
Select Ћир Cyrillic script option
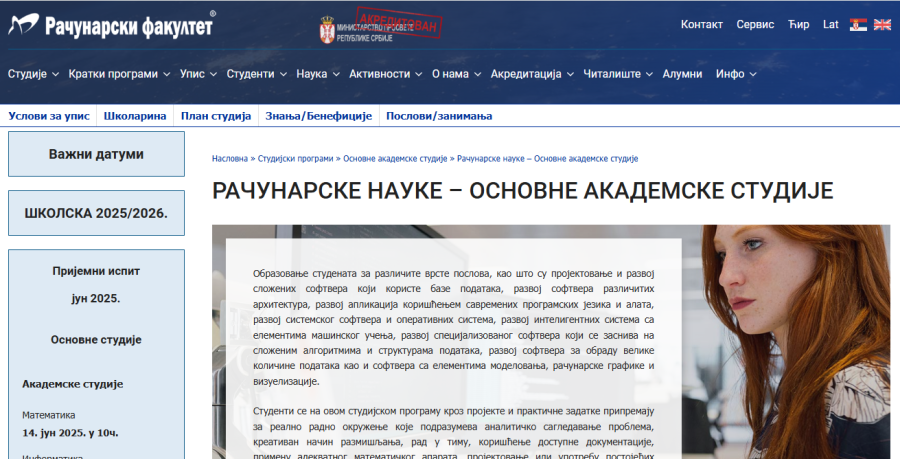798,25
